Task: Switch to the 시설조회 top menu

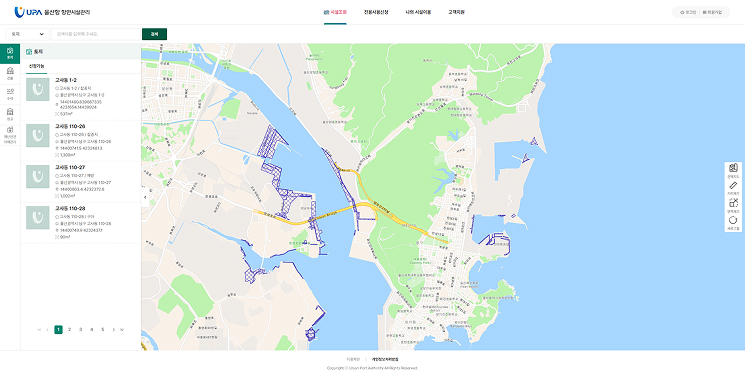Action: point(335,12)
